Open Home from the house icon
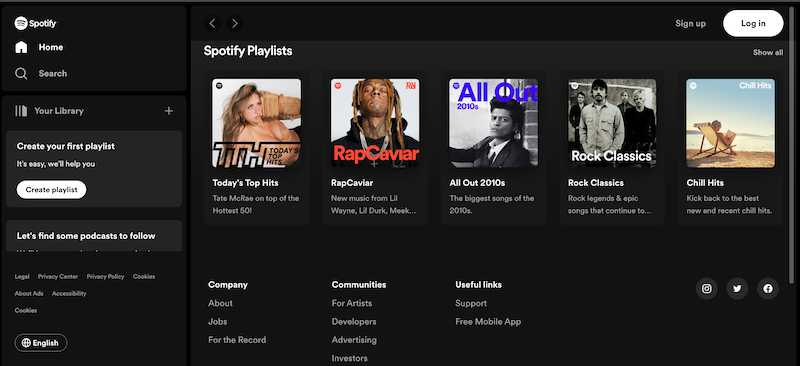Image resolution: width=800 pixels, height=366 pixels. pyautogui.click(x=21, y=47)
